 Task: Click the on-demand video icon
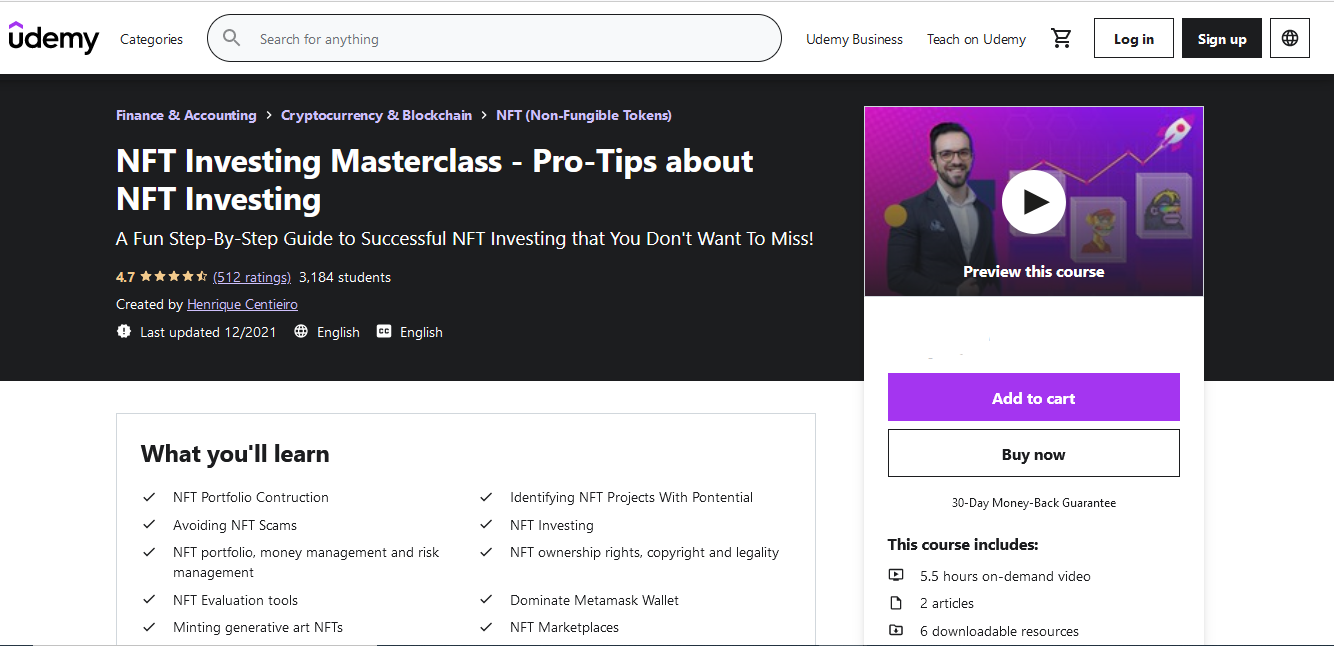896,575
